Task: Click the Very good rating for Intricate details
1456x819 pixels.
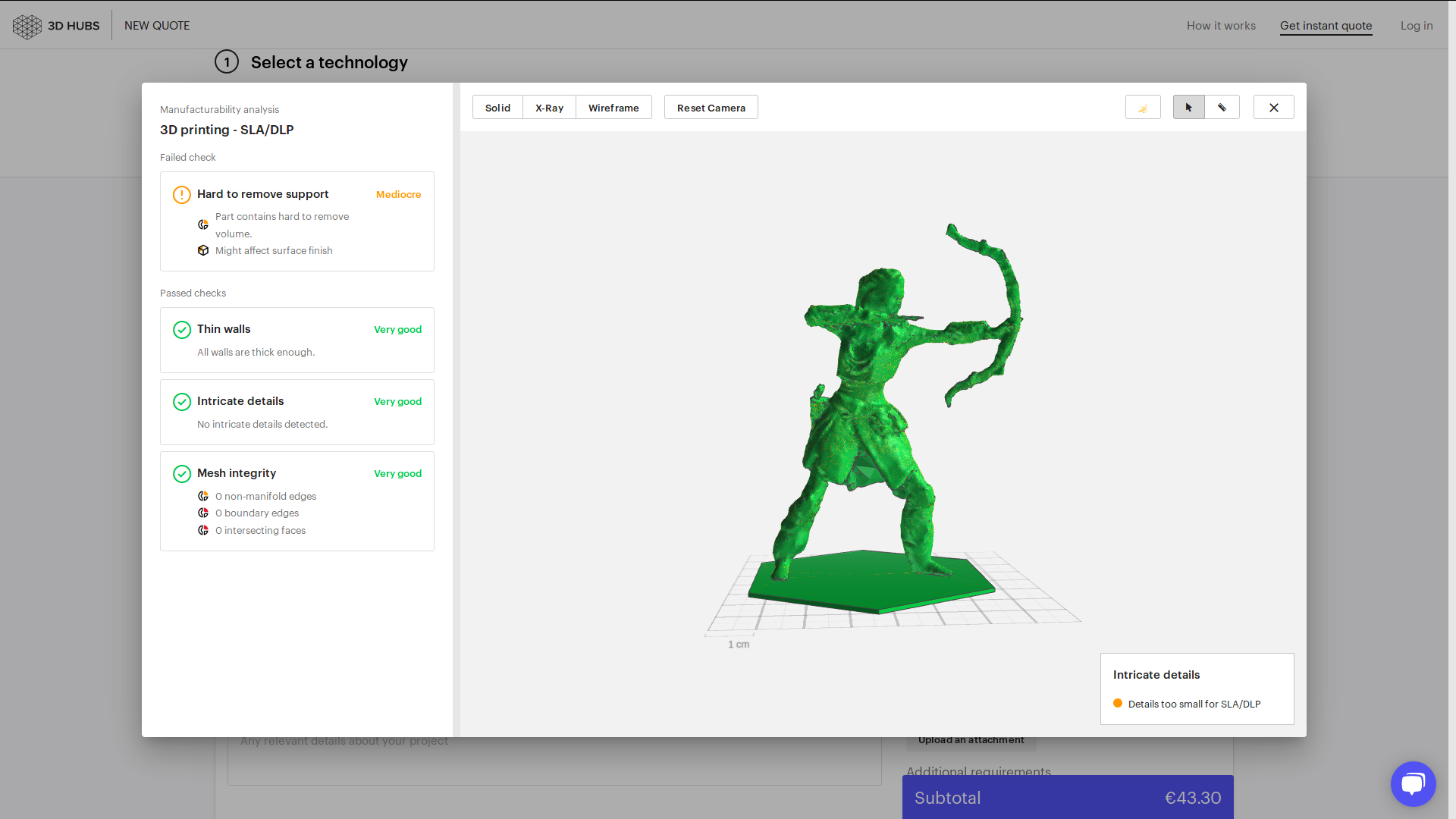Action: point(397,402)
